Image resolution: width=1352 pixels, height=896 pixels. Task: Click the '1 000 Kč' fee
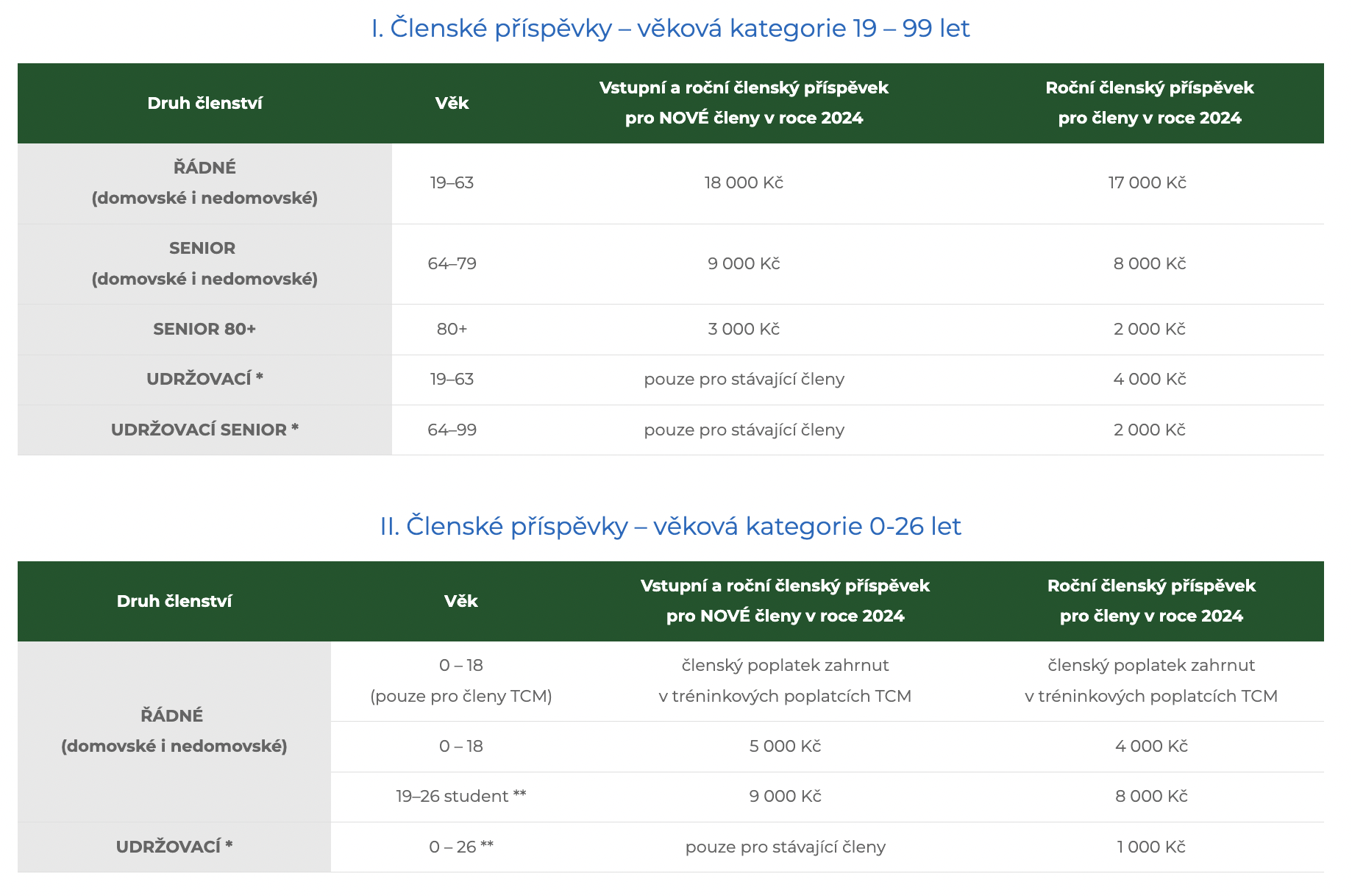1151,847
